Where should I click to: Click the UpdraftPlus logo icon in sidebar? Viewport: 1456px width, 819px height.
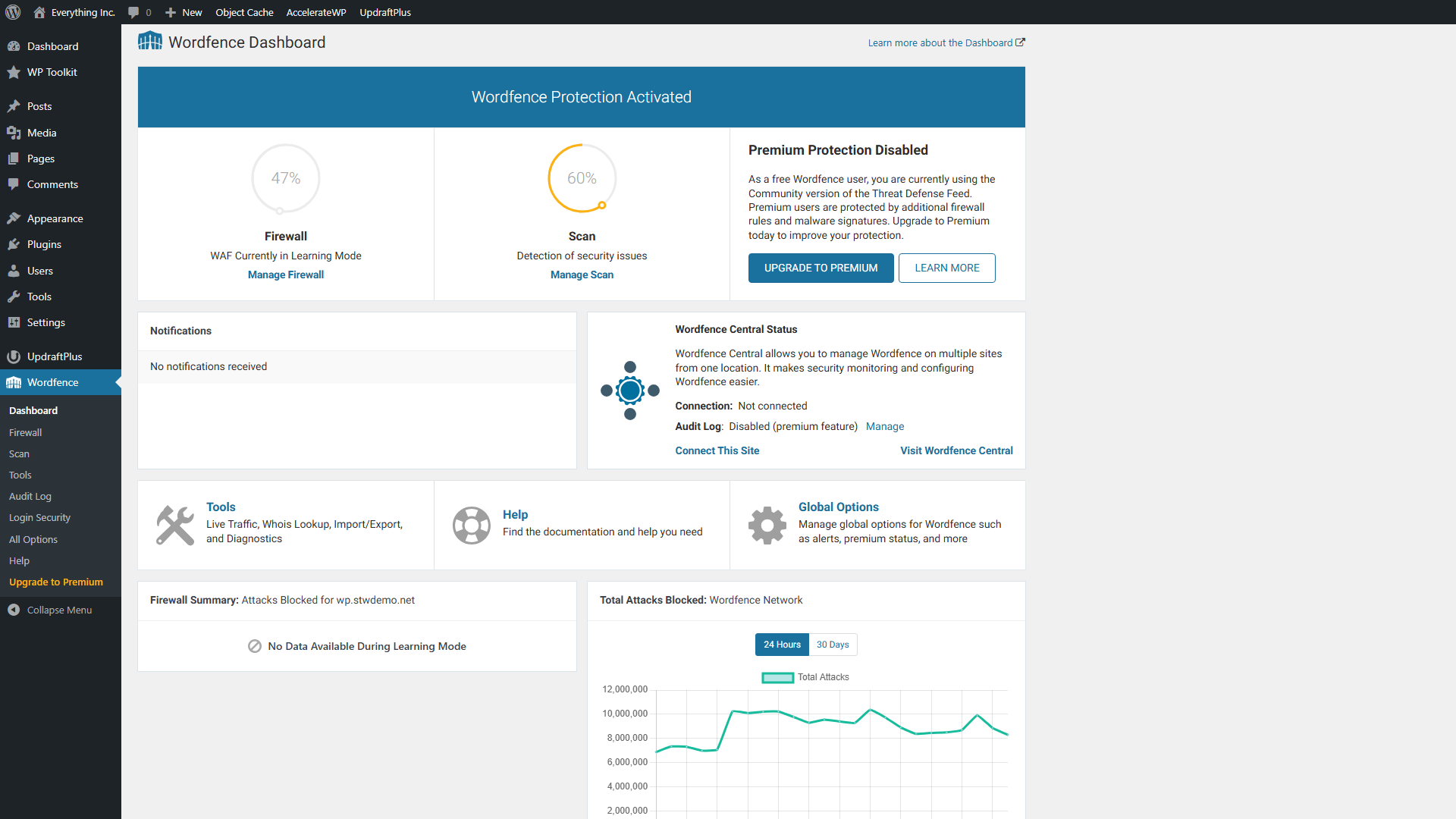(x=14, y=356)
